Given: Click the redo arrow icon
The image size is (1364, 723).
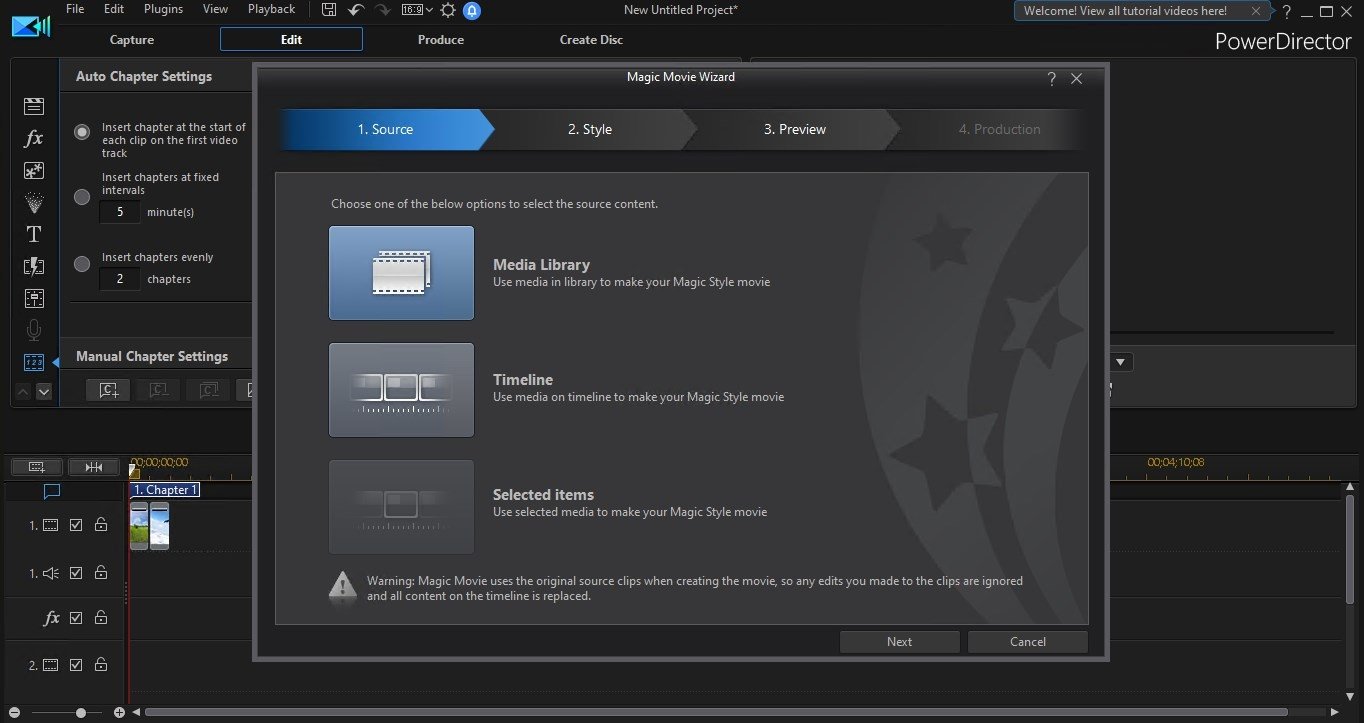Looking at the screenshot, I should [383, 10].
